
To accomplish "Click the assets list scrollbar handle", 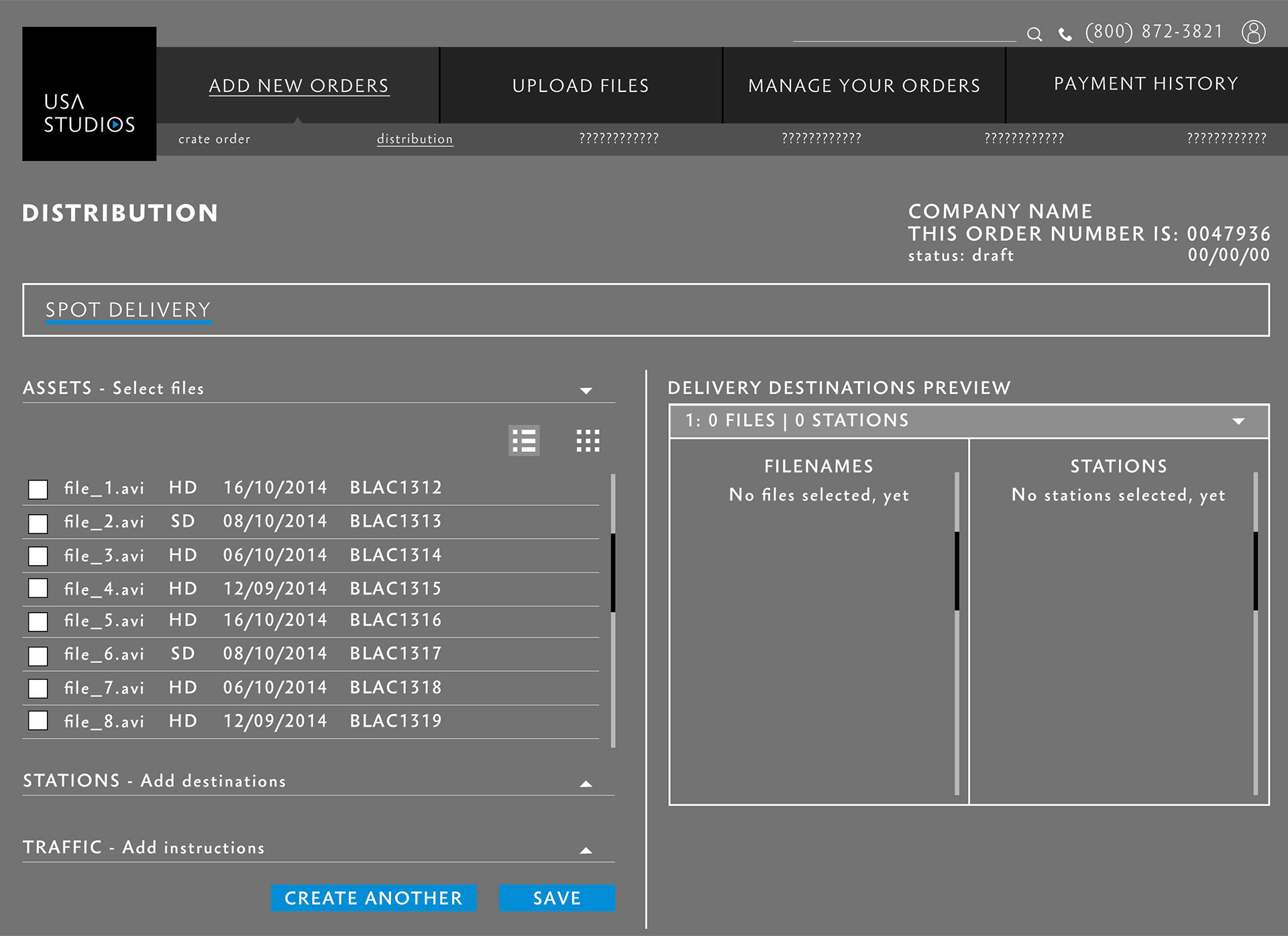I will tap(612, 572).
